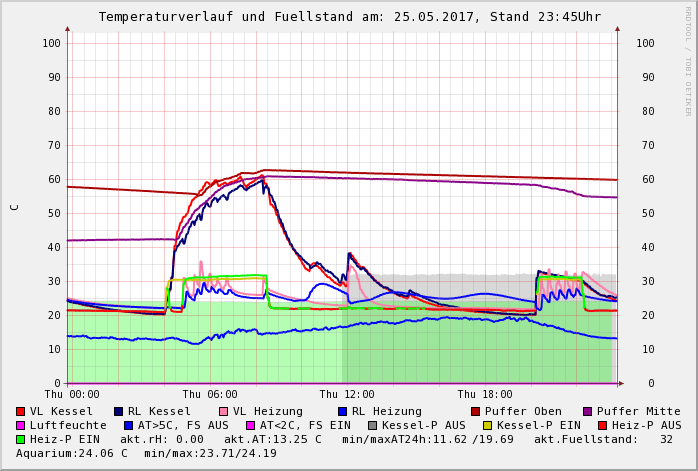The height and width of the screenshot is (471, 698).
Task: Select the red Heiz-P AUS swatch
Action: pyautogui.click(x=588, y=425)
